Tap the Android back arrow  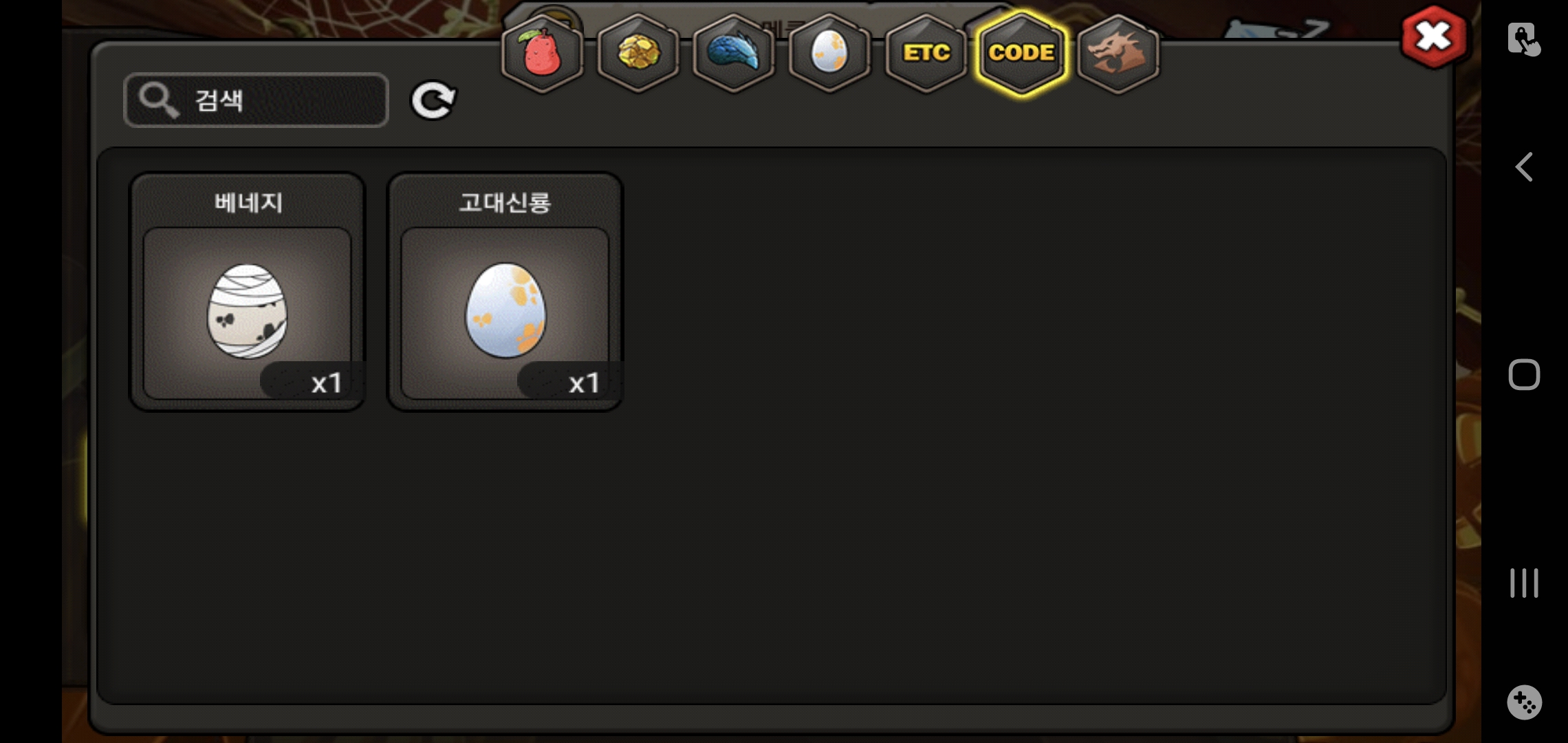(1524, 166)
